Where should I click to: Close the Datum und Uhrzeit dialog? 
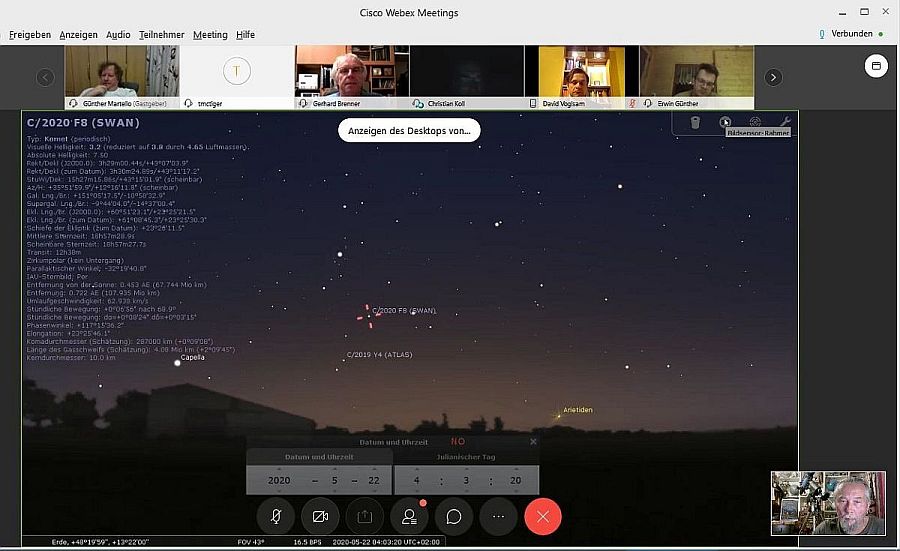coord(533,441)
